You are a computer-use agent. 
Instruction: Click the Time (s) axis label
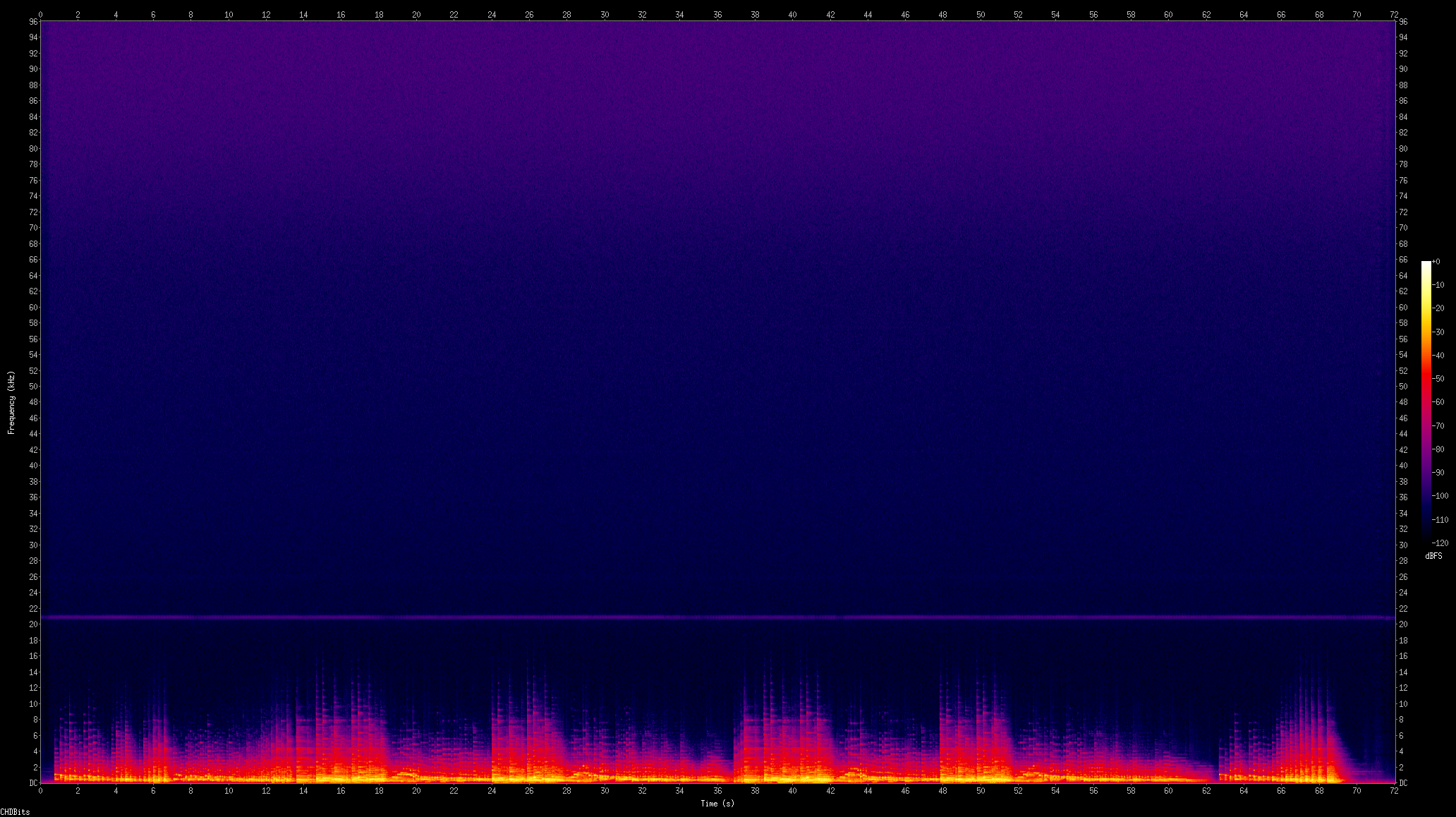[717, 804]
